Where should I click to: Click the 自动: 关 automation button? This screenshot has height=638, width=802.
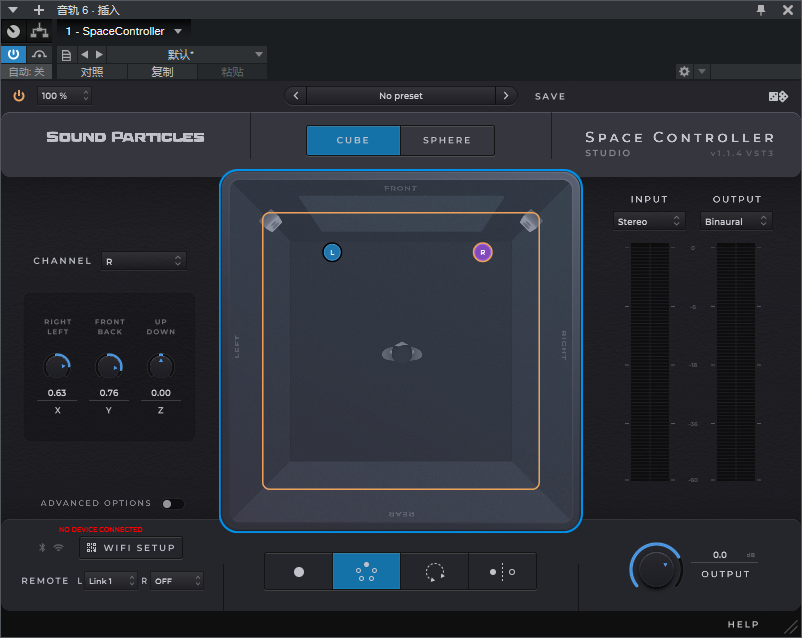click(x=27, y=72)
